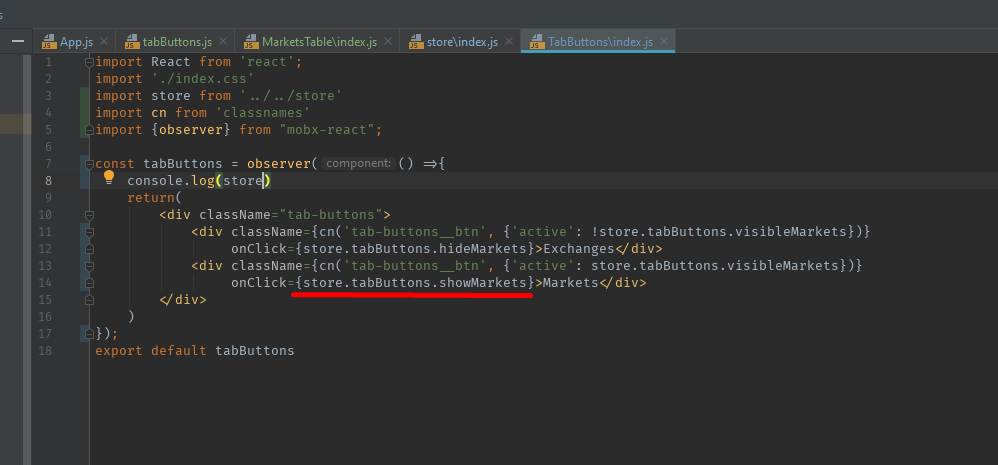This screenshot has width=998, height=465.
Task: Click the './index.css' import path
Action: point(202,79)
